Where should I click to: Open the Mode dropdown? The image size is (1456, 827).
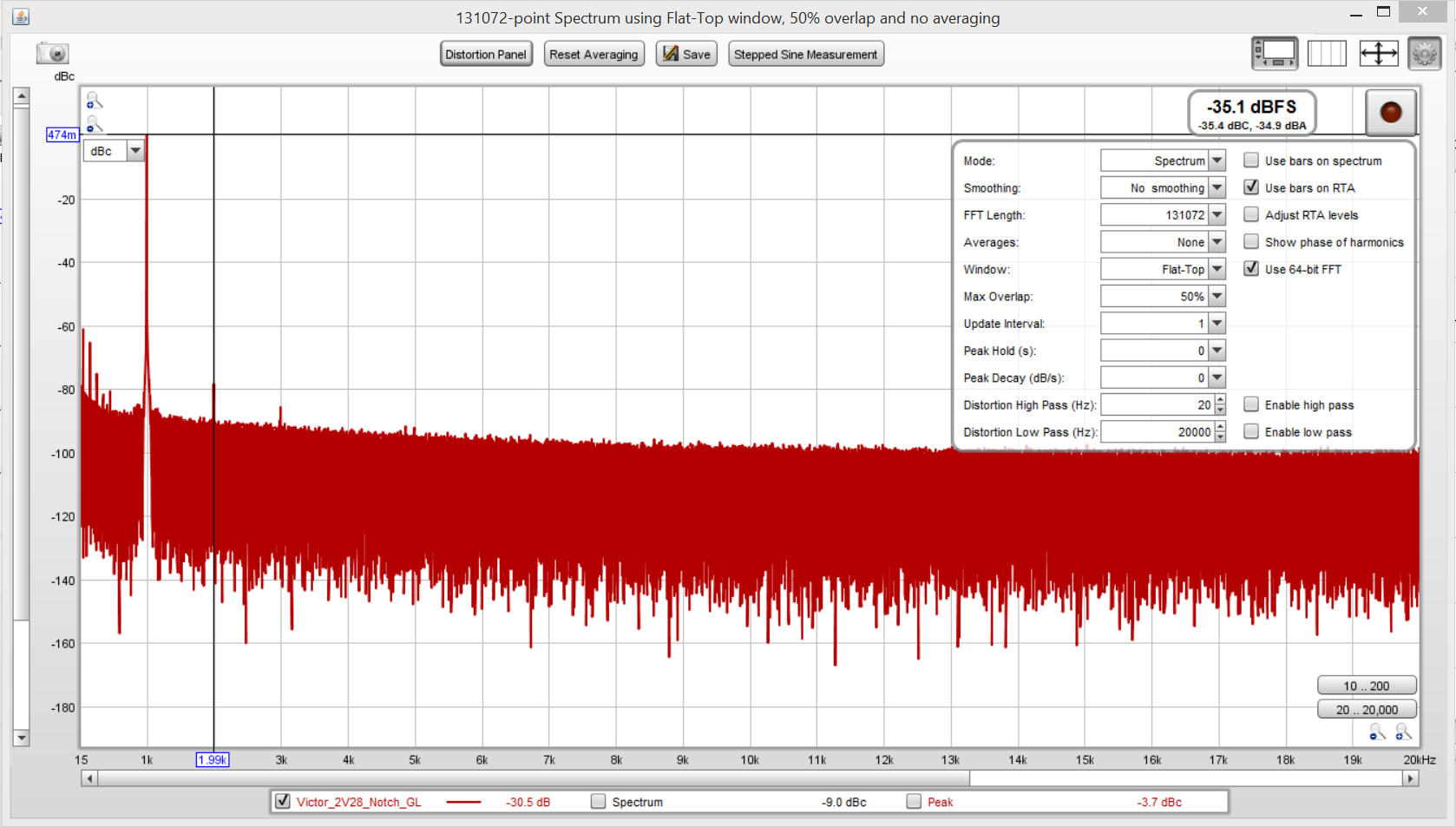tap(1217, 161)
